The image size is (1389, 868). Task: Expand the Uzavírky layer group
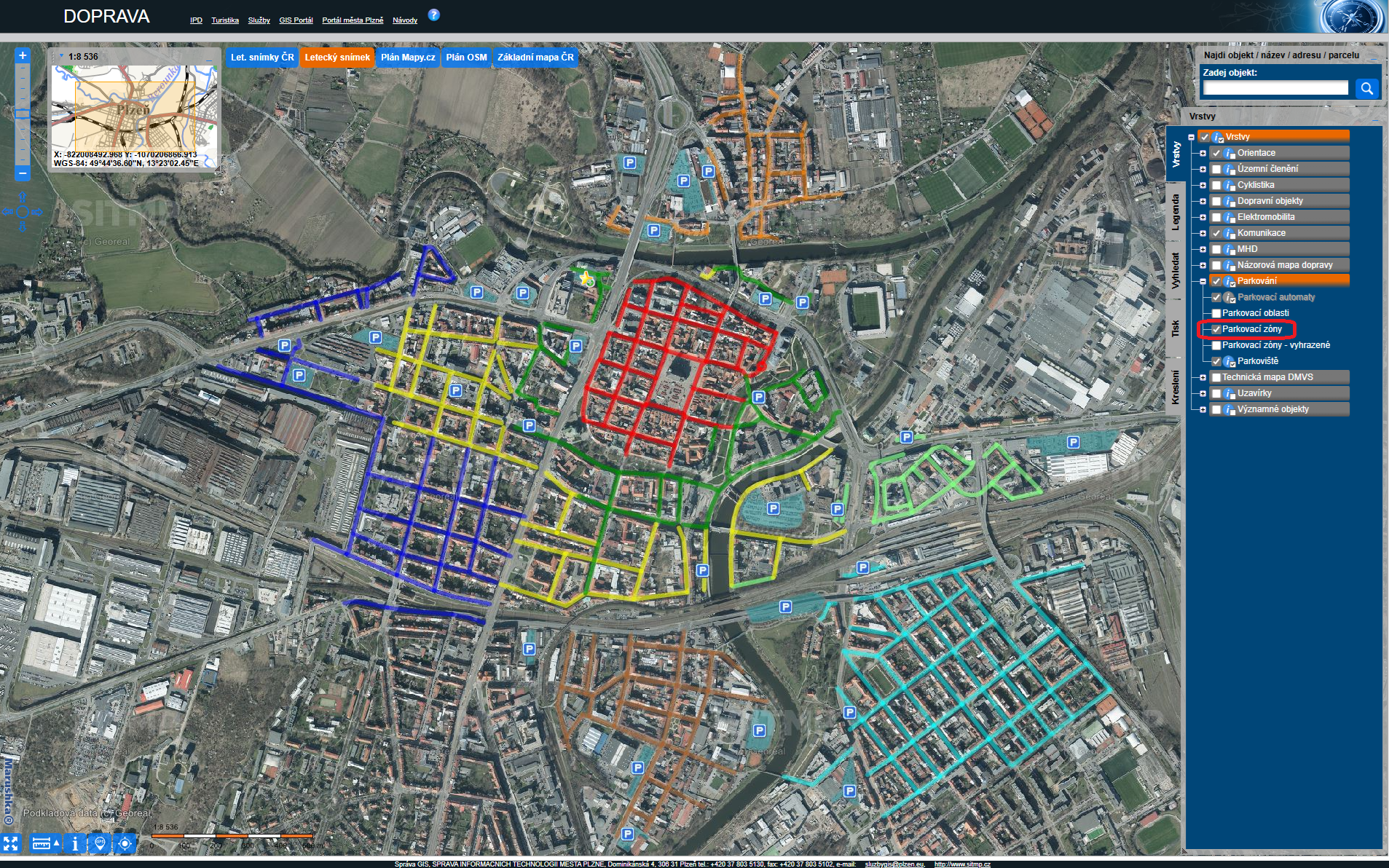(x=1203, y=393)
